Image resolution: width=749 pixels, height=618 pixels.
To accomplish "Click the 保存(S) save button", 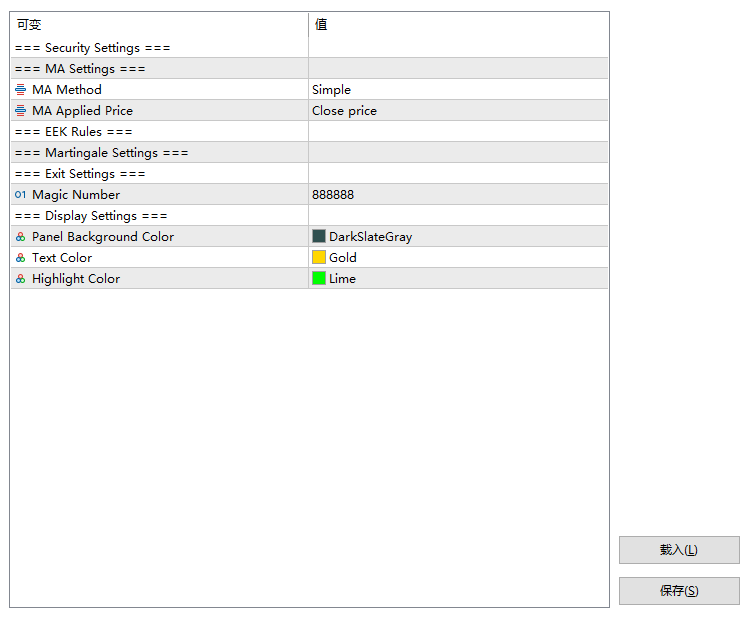I will coord(679,591).
